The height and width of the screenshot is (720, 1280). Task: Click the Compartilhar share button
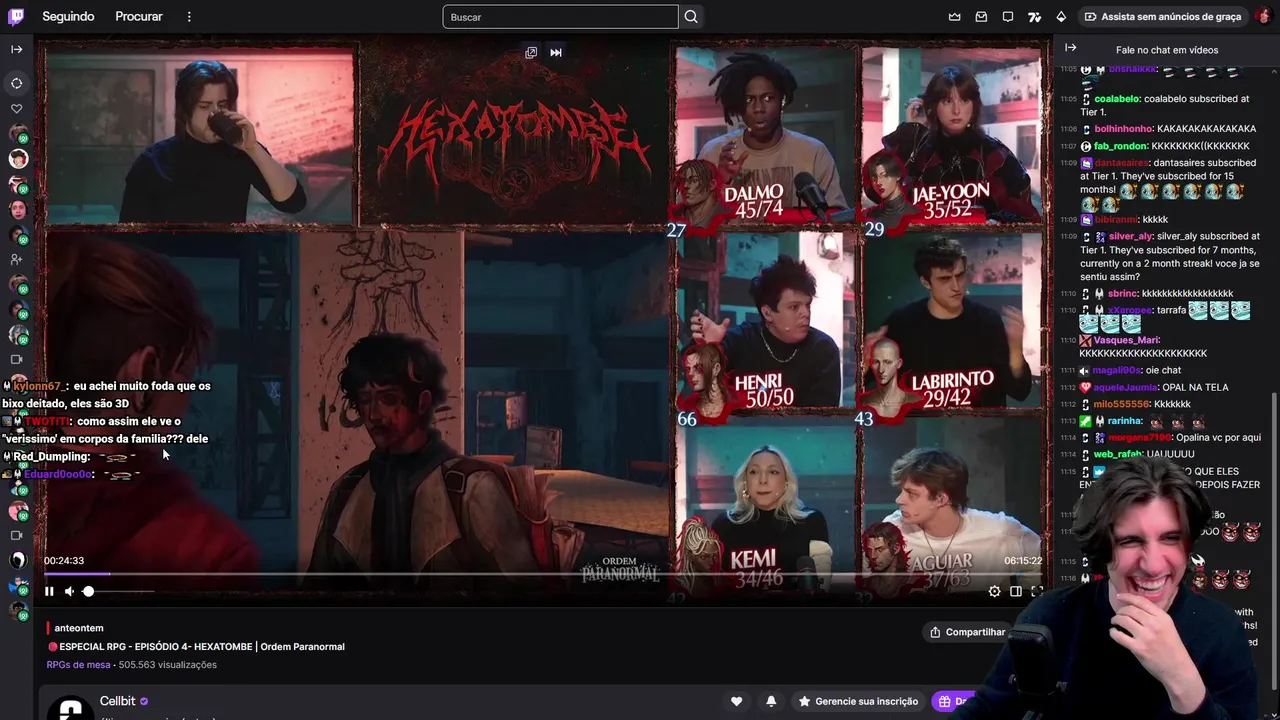click(x=967, y=632)
